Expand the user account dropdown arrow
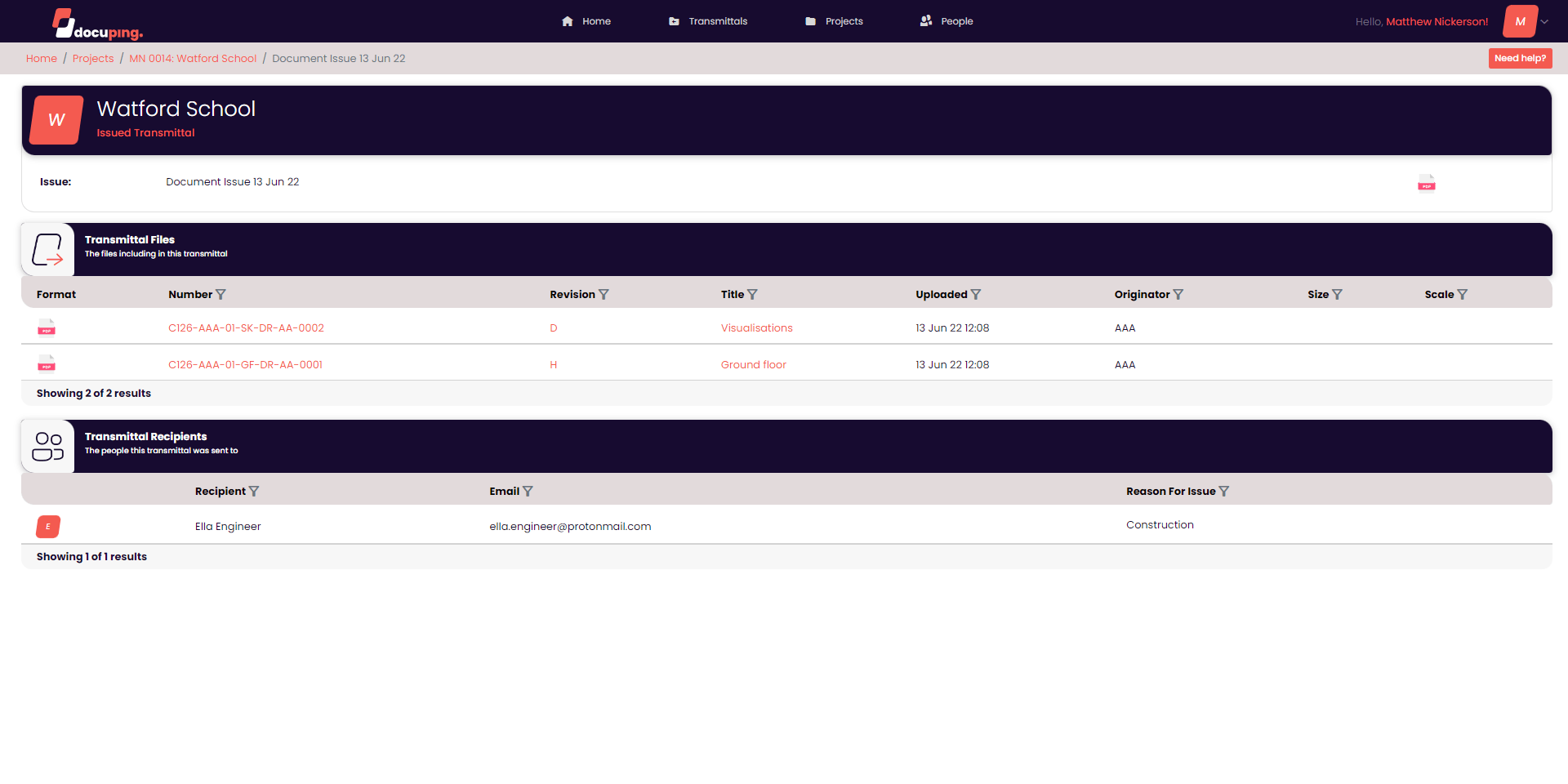 (1544, 22)
